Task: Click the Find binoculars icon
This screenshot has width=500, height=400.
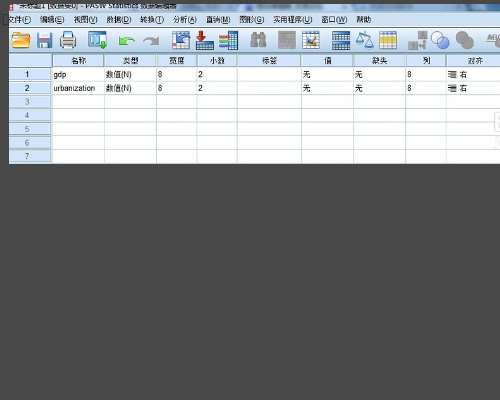Action: pos(258,40)
